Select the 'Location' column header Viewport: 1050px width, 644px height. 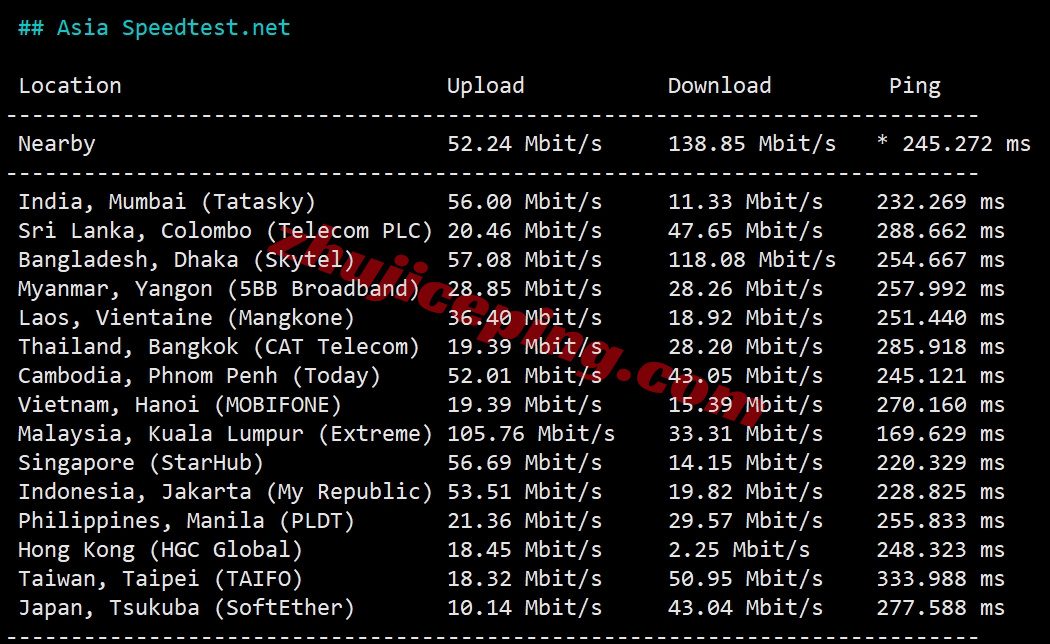[x=70, y=86]
